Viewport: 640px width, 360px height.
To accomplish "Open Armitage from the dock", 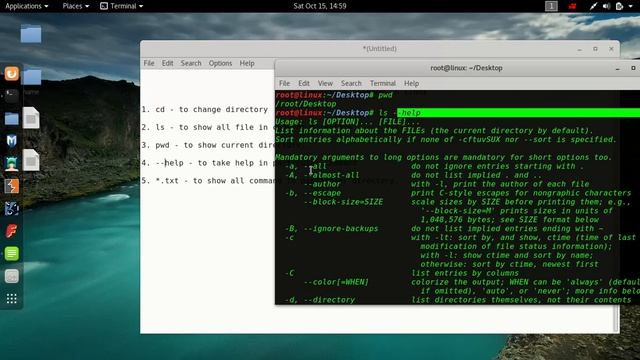I will 11,164.
